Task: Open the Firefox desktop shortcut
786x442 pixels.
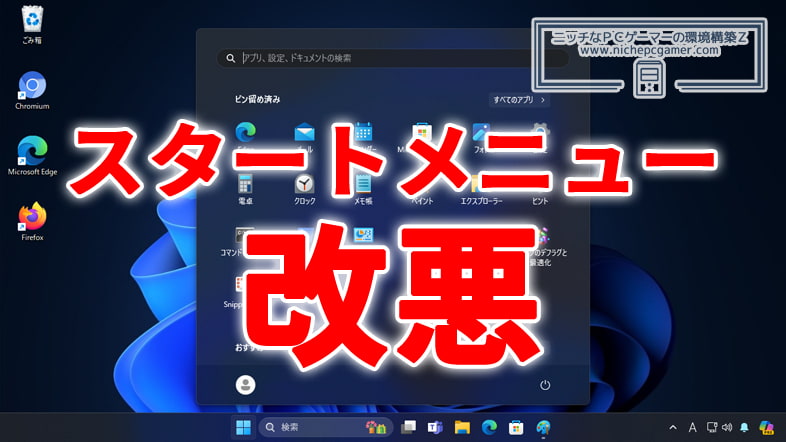Action: (x=32, y=217)
